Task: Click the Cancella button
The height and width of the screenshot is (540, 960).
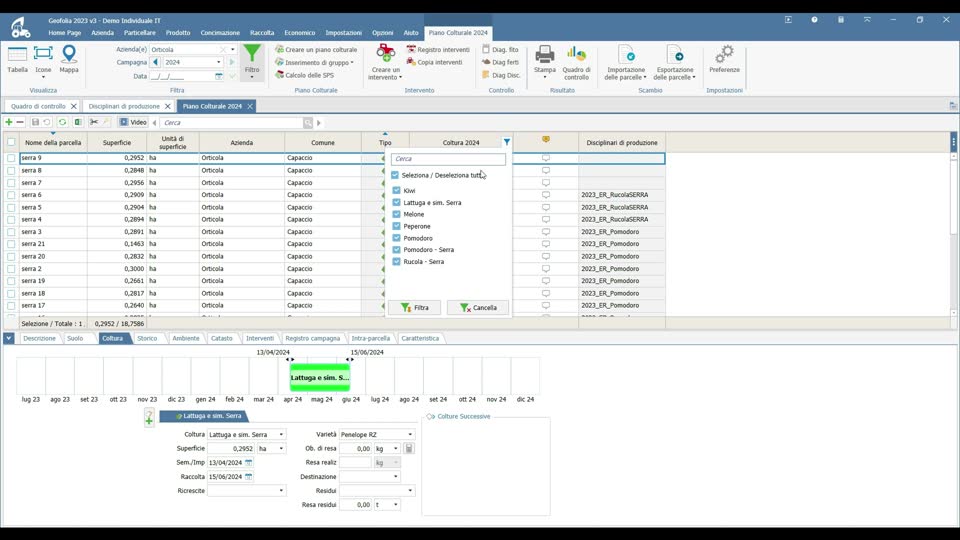Action: pos(478,307)
